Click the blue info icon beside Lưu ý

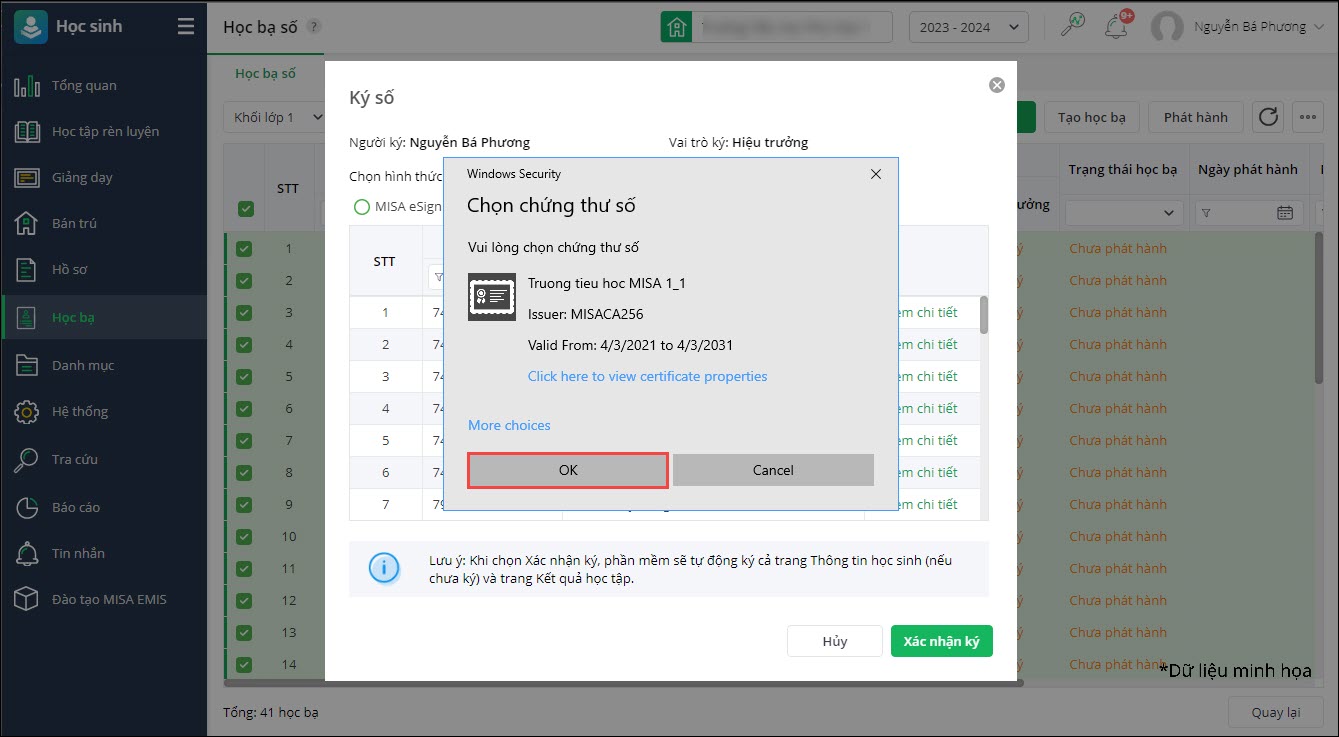[x=384, y=567]
